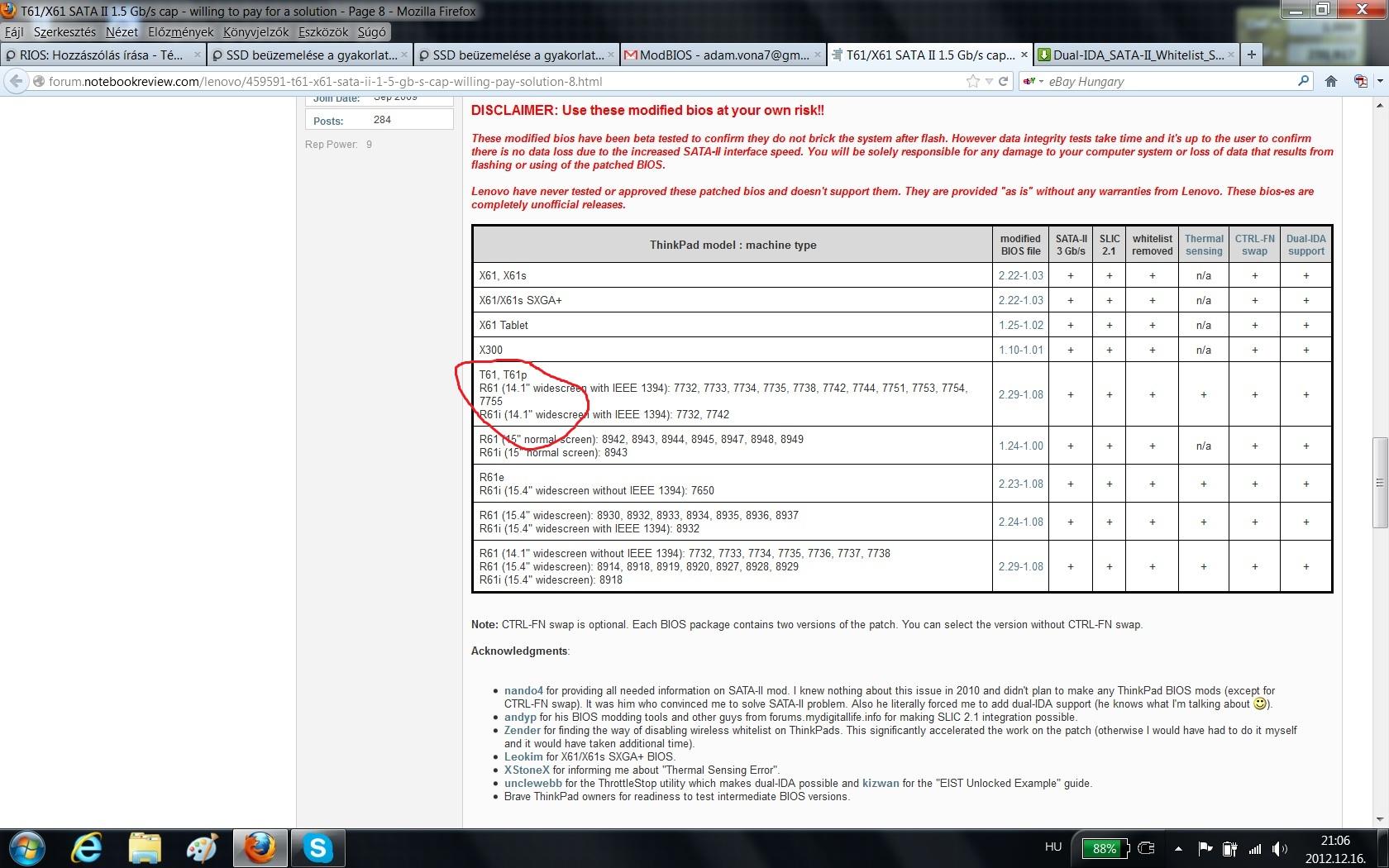Open the Firefox Home page
This screenshot has width=1389, height=868.
click(x=1330, y=81)
